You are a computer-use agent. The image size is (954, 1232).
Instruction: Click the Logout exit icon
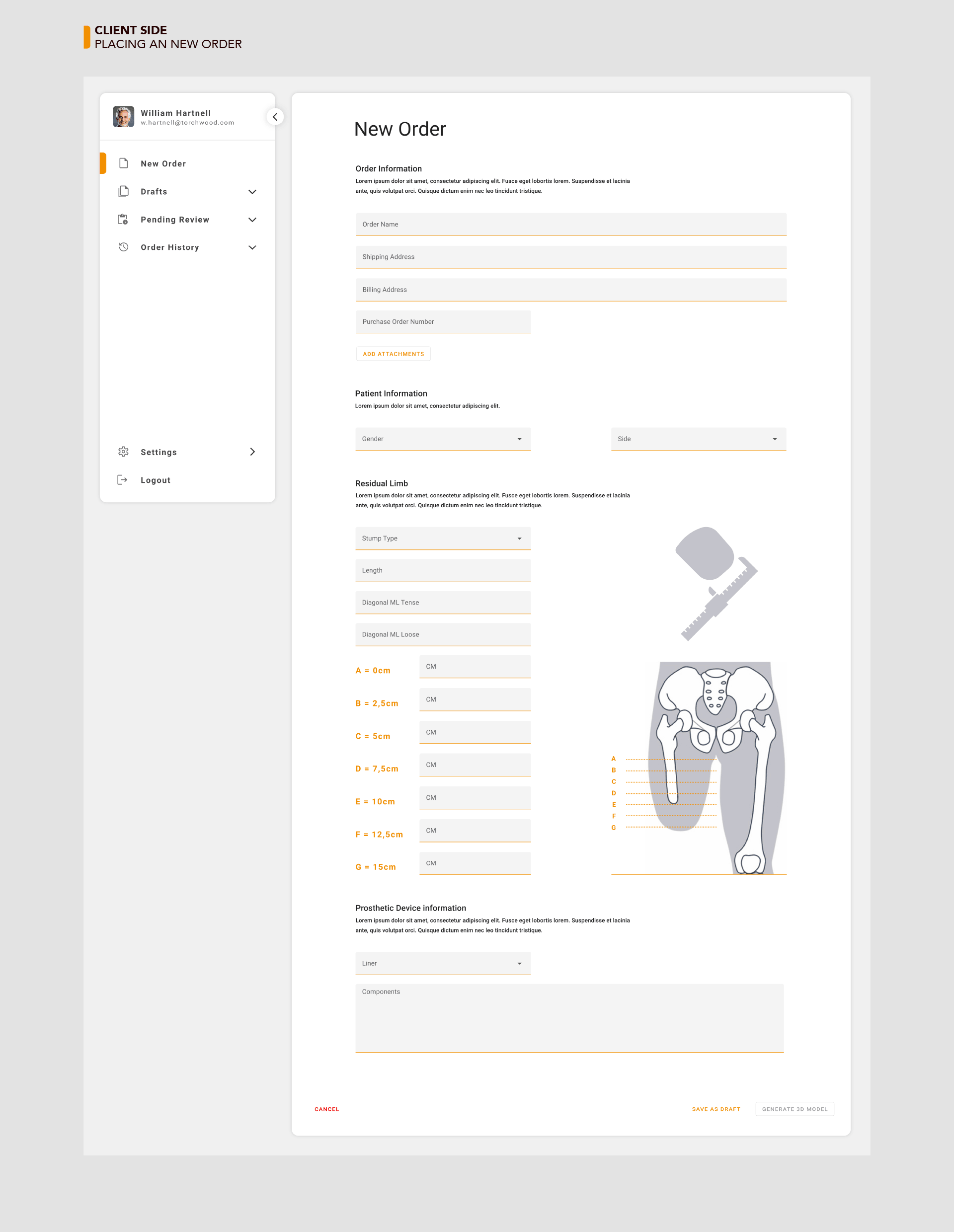[x=122, y=479]
